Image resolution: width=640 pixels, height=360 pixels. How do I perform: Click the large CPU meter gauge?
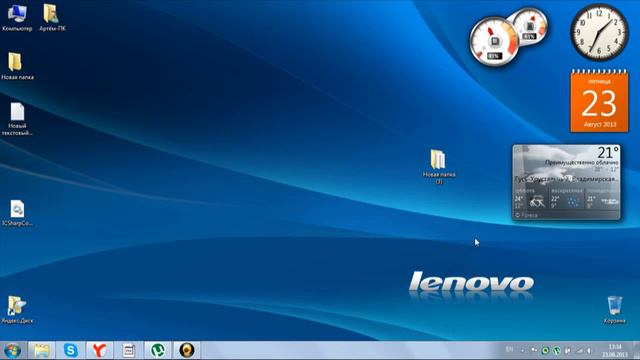(494, 42)
